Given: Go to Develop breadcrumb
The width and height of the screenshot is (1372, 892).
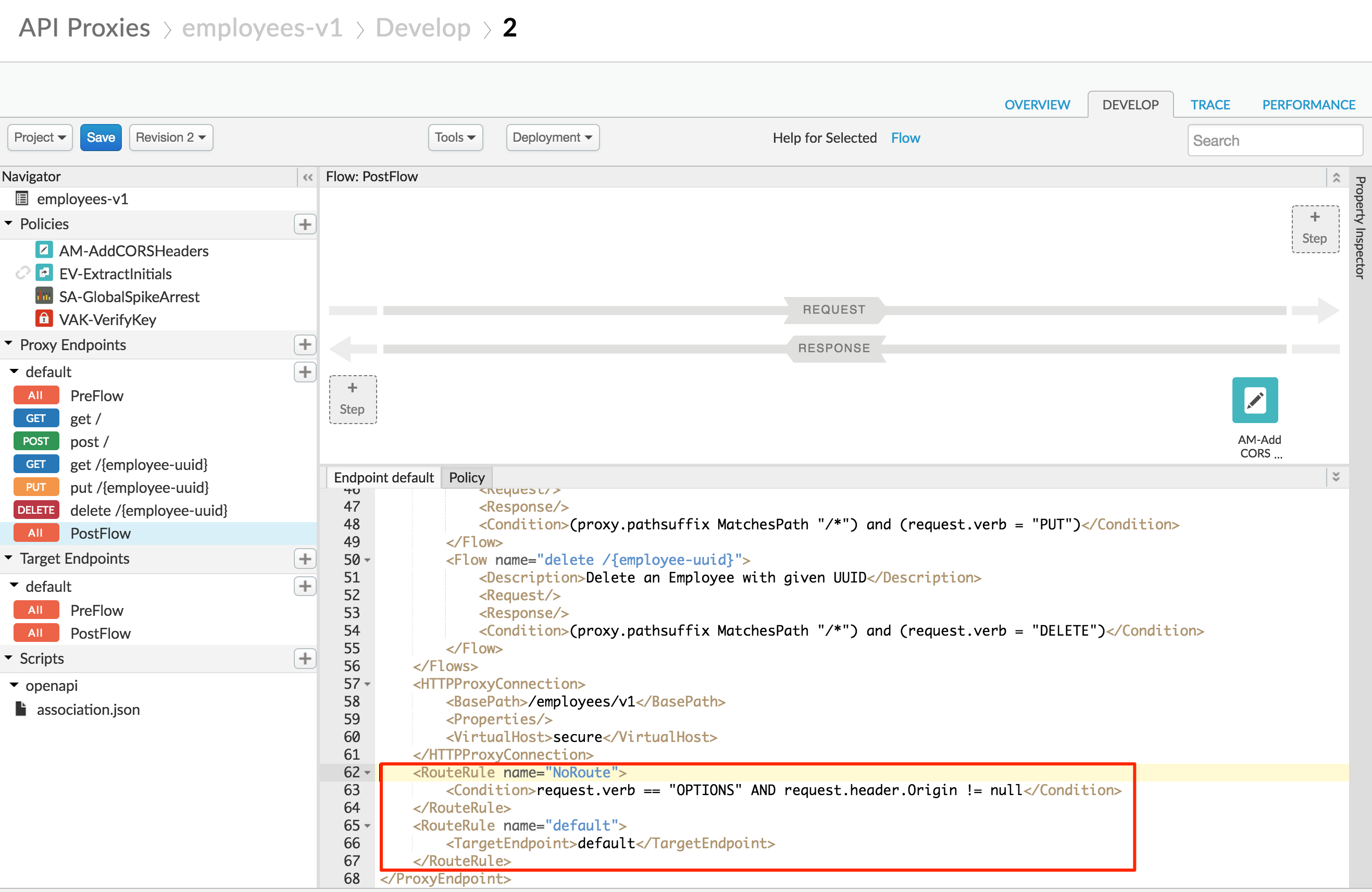Looking at the screenshot, I should coord(423,28).
